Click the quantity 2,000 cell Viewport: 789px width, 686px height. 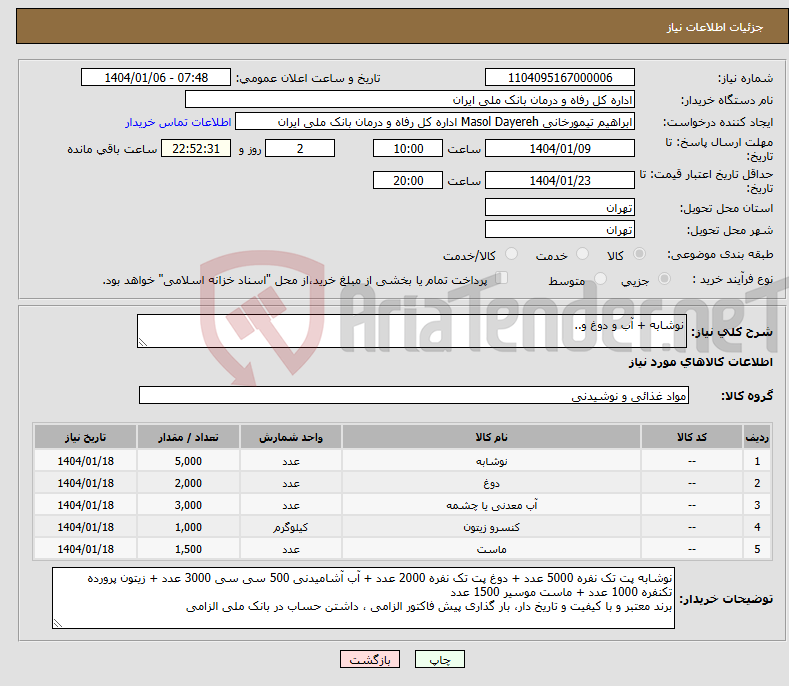(188, 483)
